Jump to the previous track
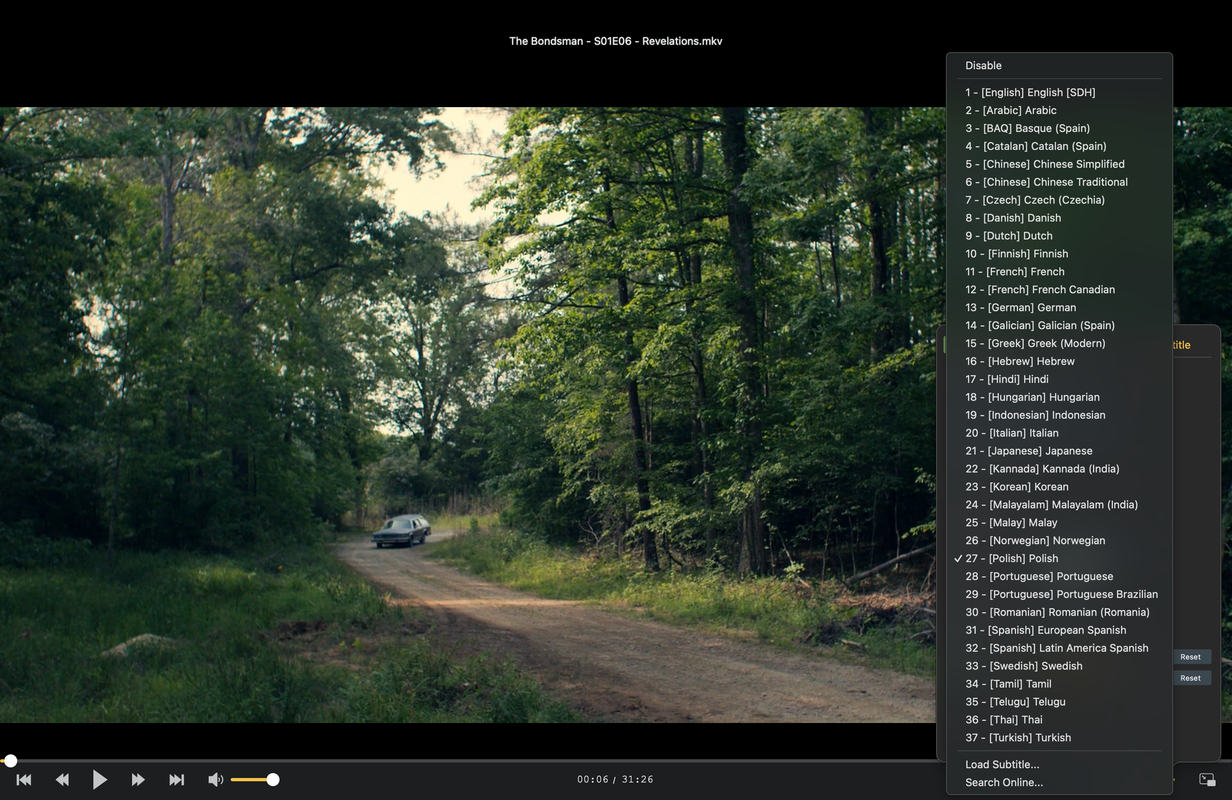This screenshot has height=800, width=1232. point(24,780)
